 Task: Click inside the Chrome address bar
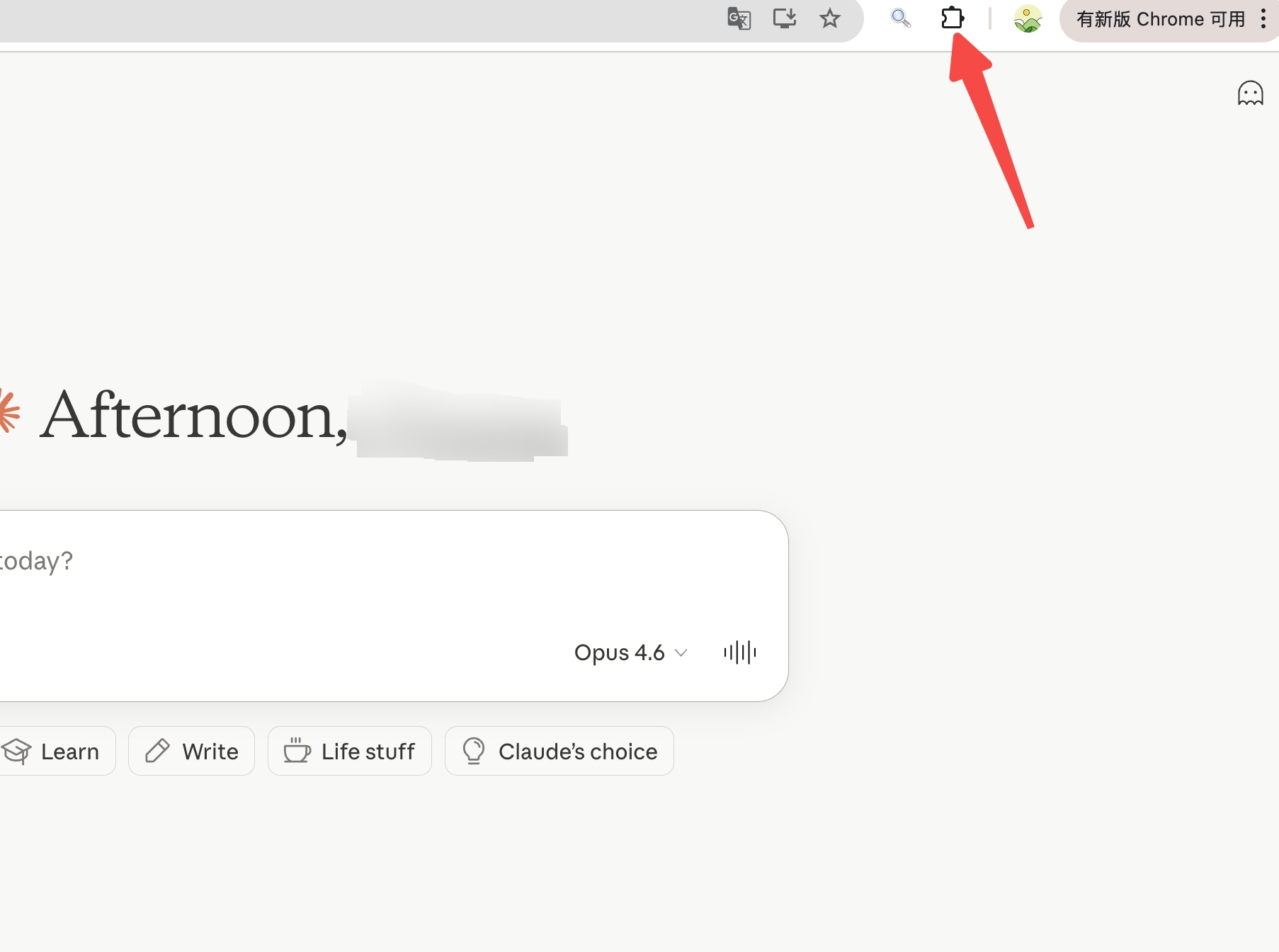354,18
